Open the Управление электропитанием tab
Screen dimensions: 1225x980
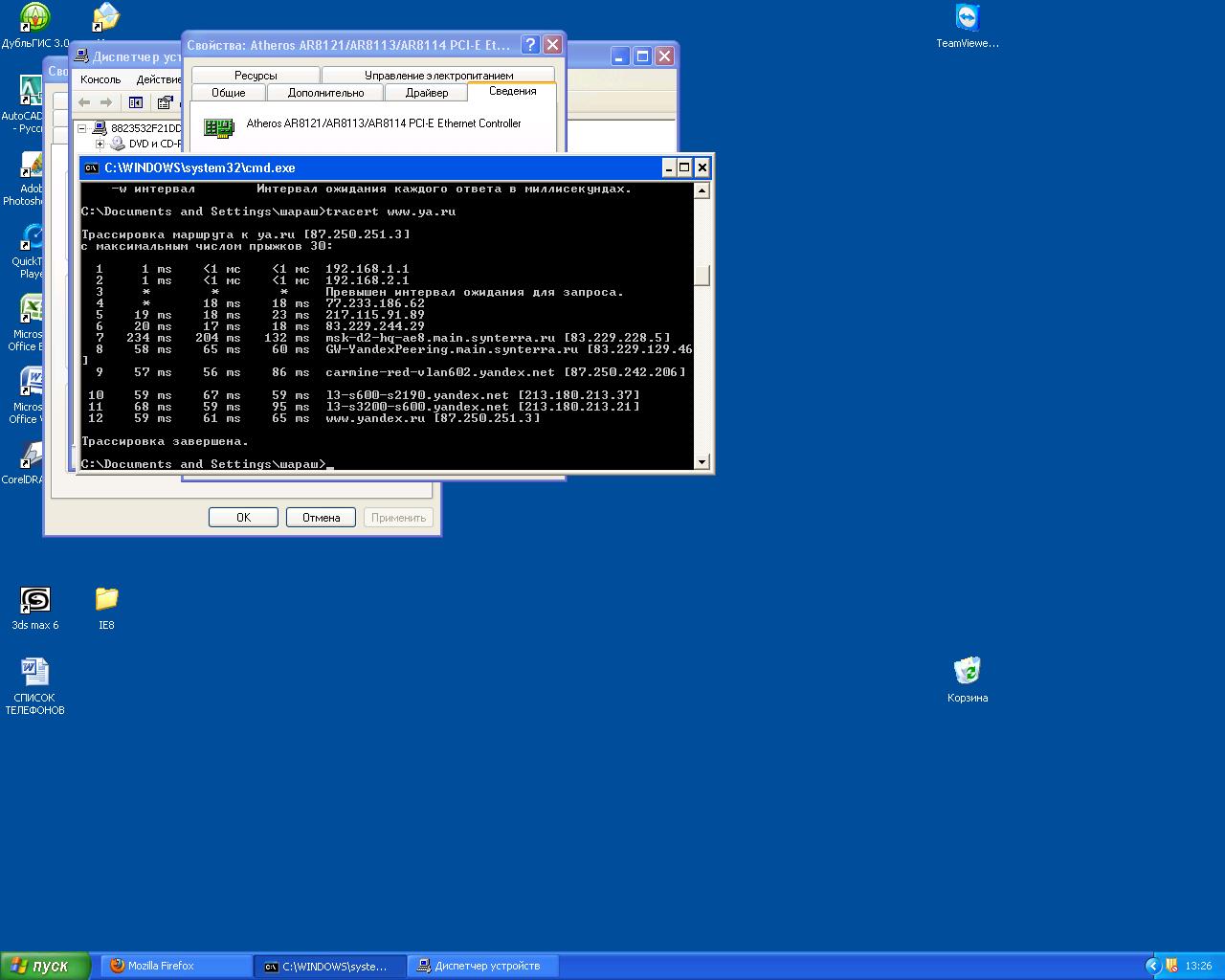(x=438, y=76)
